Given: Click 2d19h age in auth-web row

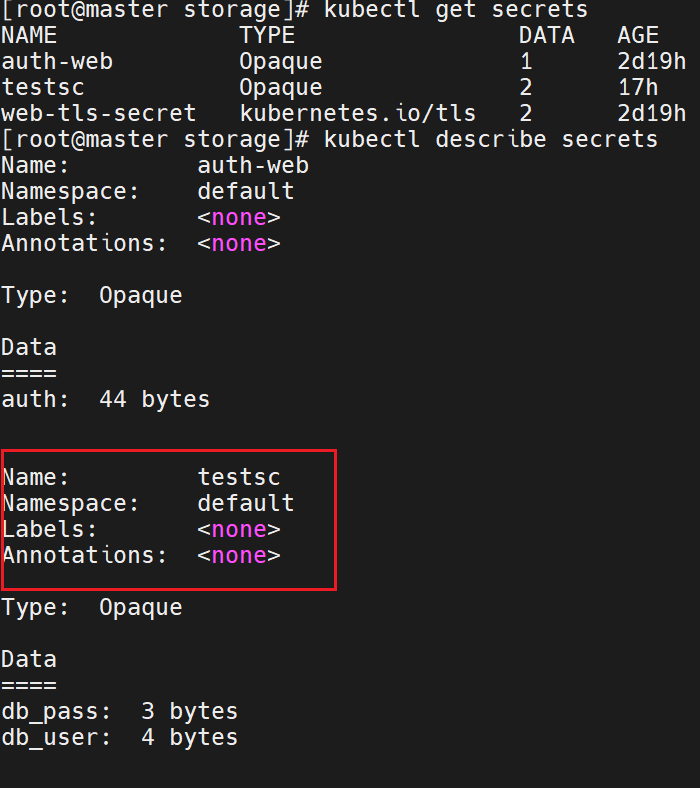Looking at the screenshot, I should [652, 62].
